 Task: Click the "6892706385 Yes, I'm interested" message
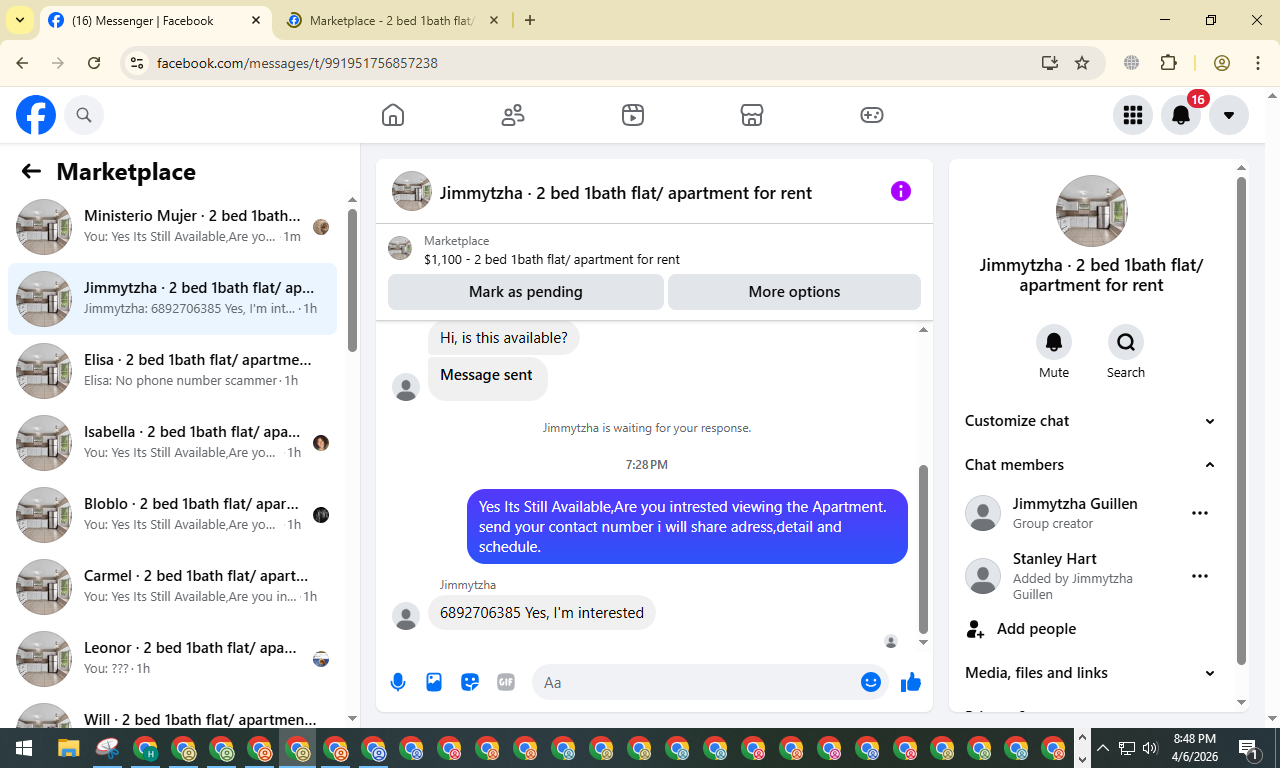(542, 613)
